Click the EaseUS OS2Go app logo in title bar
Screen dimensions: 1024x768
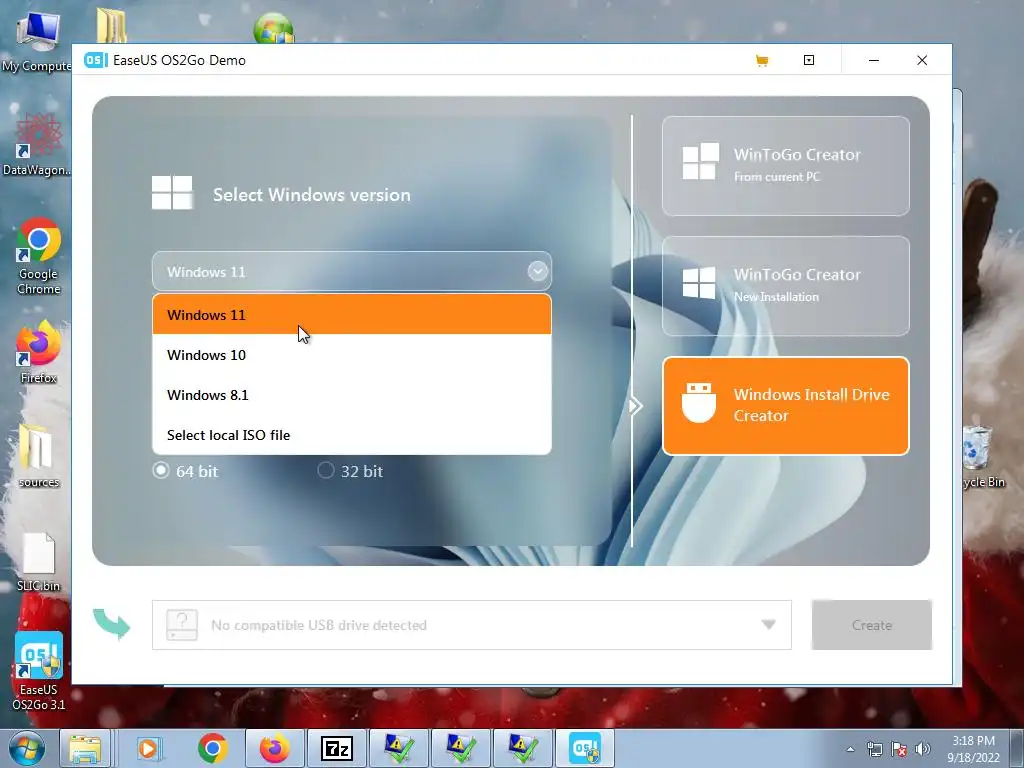(x=96, y=60)
